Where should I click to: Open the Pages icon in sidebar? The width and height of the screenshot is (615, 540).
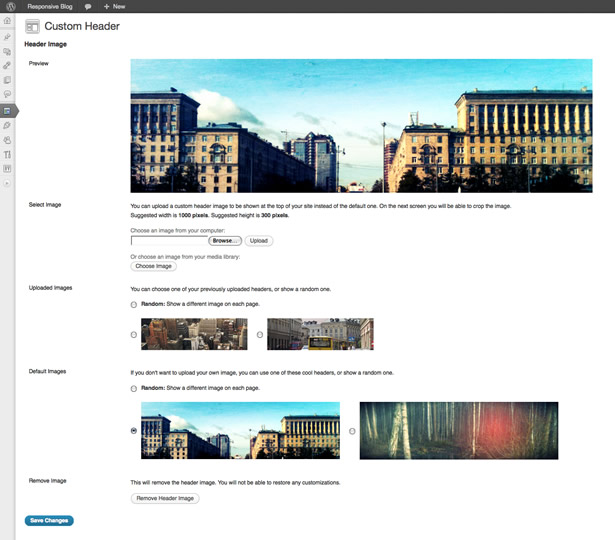click(7, 80)
